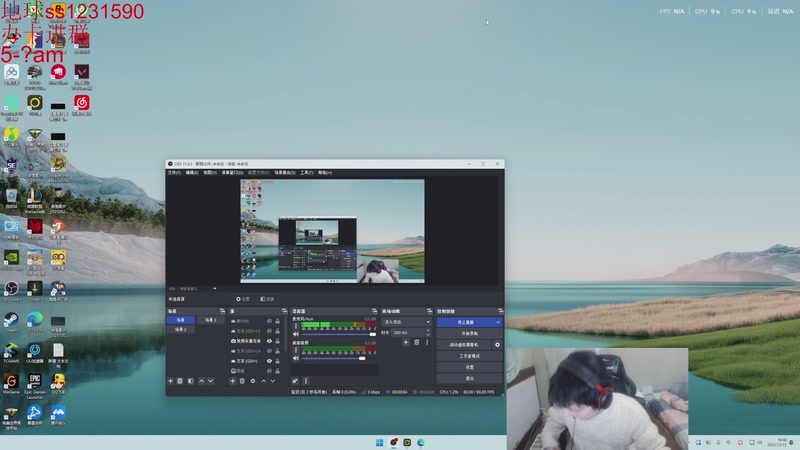This screenshot has height=450, width=800.
Task: Hide the 视频采集设备 source via eye icon
Action: [269, 341]
